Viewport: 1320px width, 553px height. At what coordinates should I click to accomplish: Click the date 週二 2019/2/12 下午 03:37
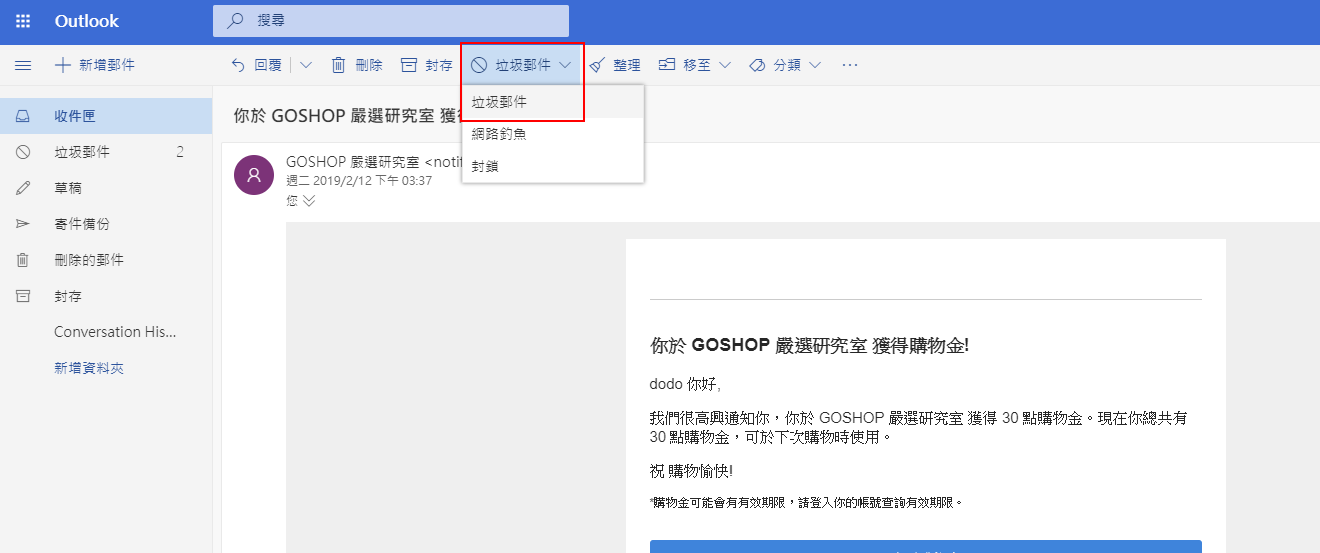359,180
